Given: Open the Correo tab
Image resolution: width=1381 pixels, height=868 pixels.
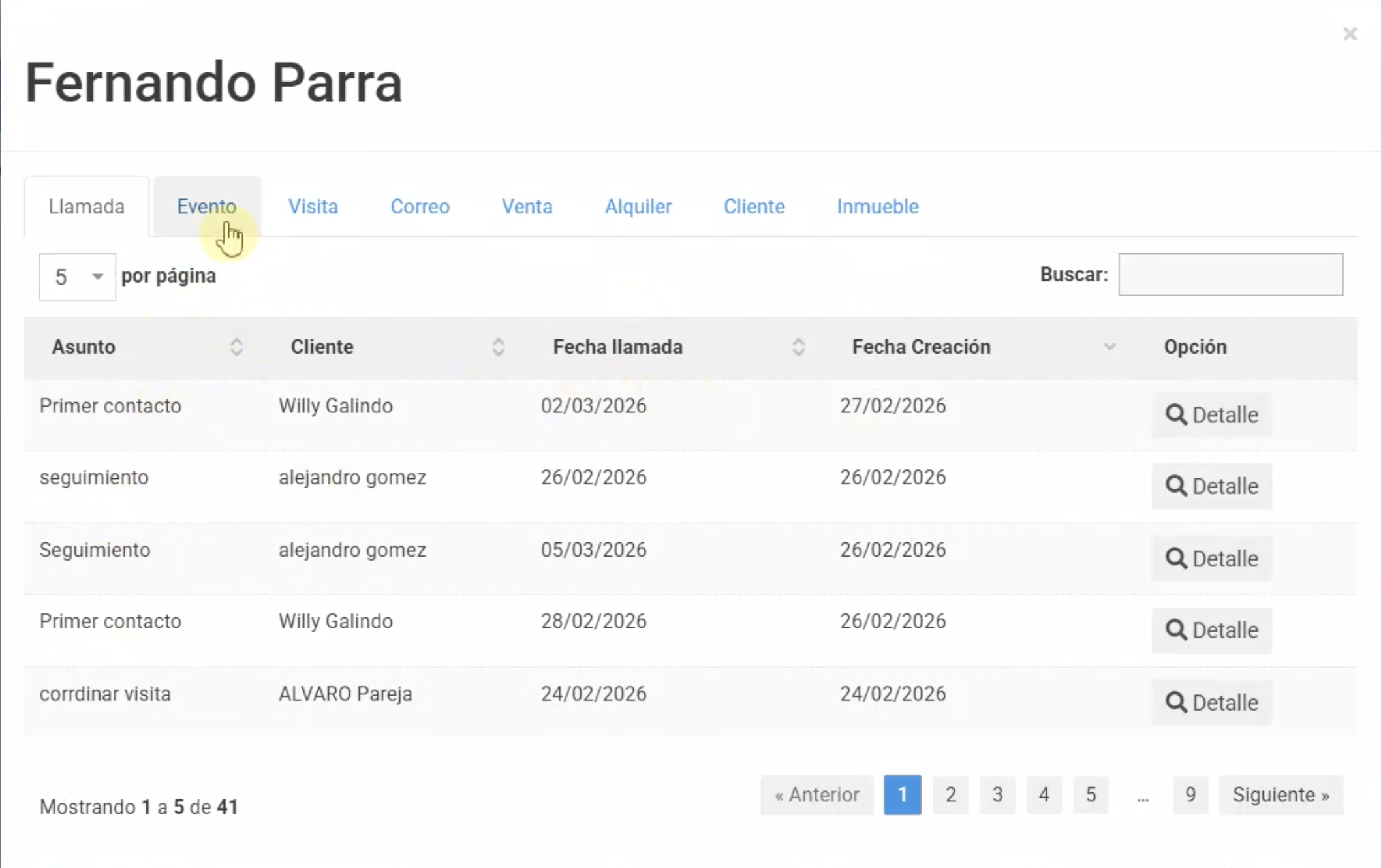Looking at the screenshot, I should tap(420, 207).
